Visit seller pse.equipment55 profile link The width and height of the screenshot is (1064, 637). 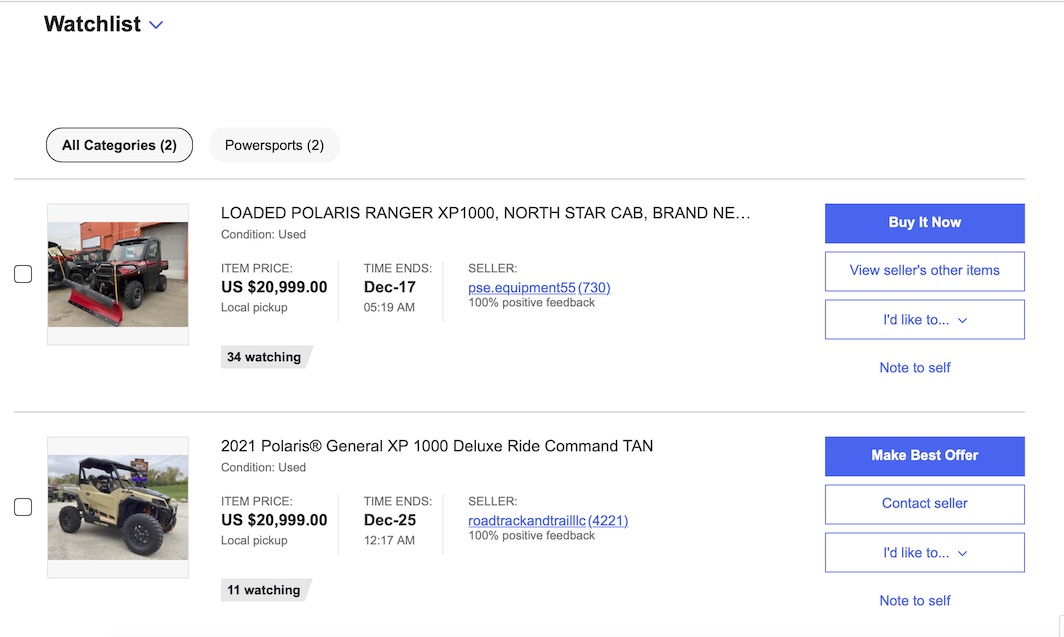(521, 288)
